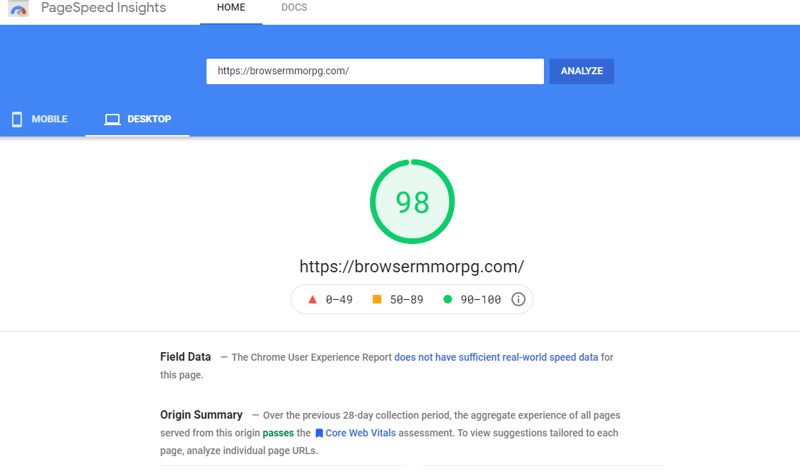Click the 0–49 score range label
The width and height of the screenshot is (800, 476).
tap(339, 299)
